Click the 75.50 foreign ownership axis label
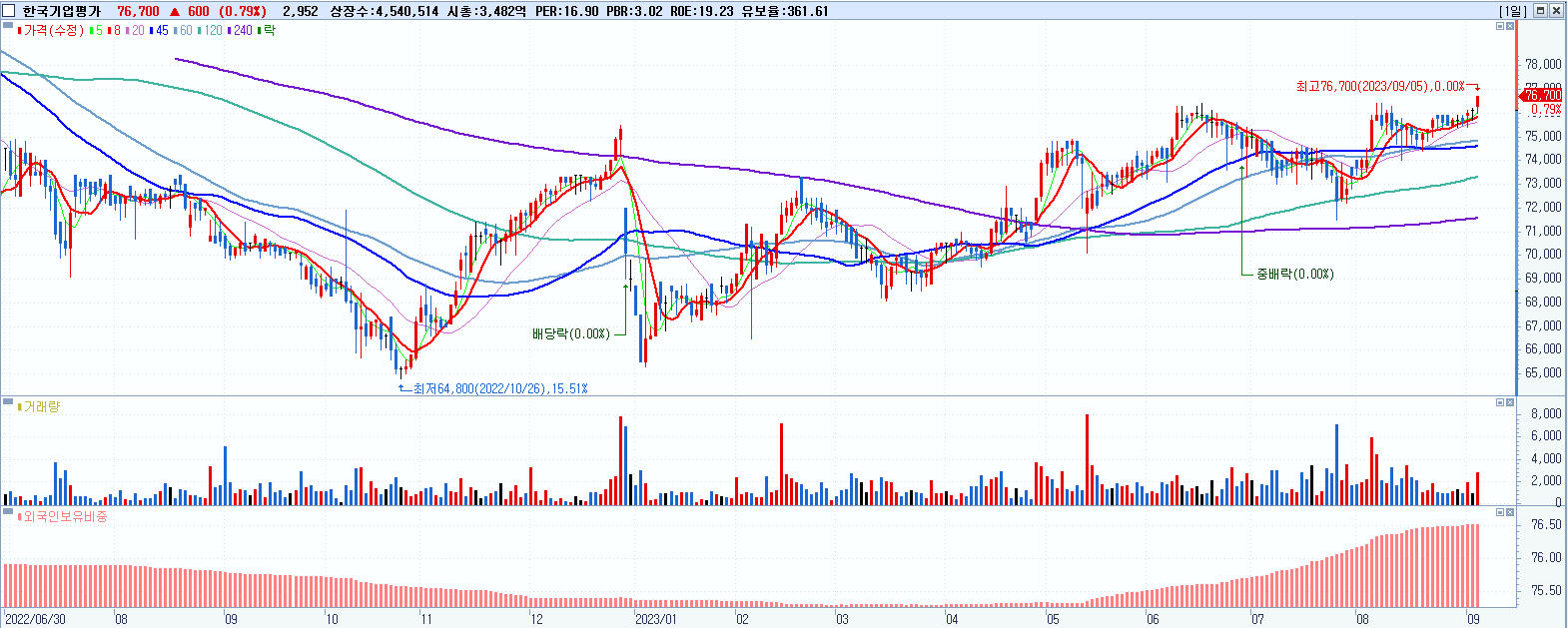Viewport: 1568px width, 628px height. pyautogui.click(x=1546, y=591)
